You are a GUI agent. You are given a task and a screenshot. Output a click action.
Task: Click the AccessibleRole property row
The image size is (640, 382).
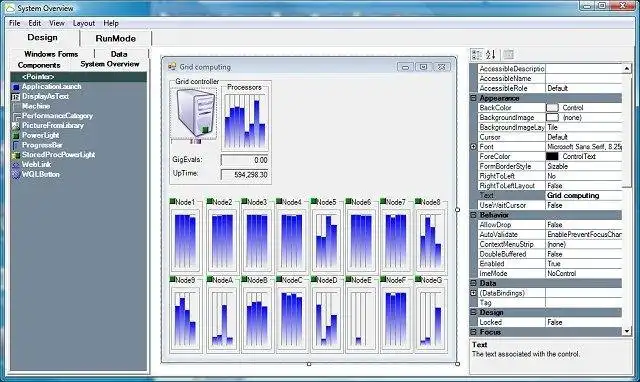[x=550, y=88]
